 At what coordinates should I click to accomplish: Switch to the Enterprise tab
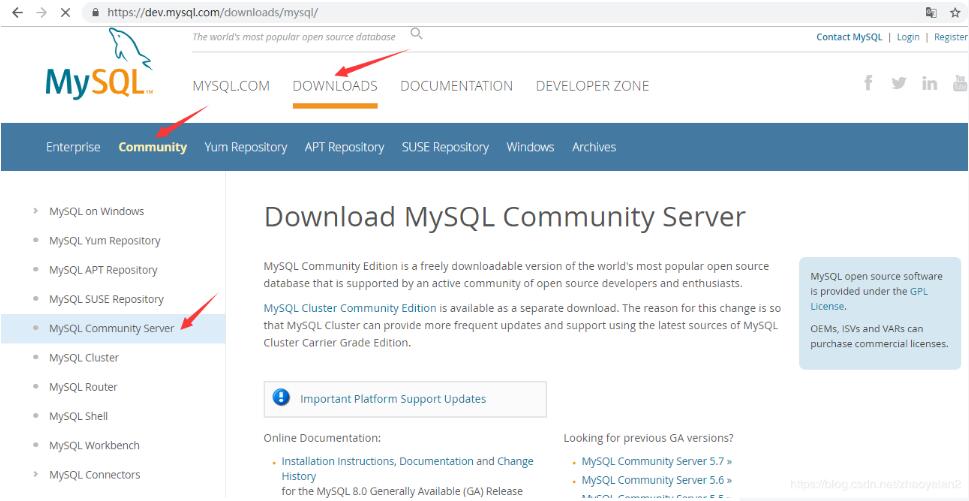coord(73,147)
